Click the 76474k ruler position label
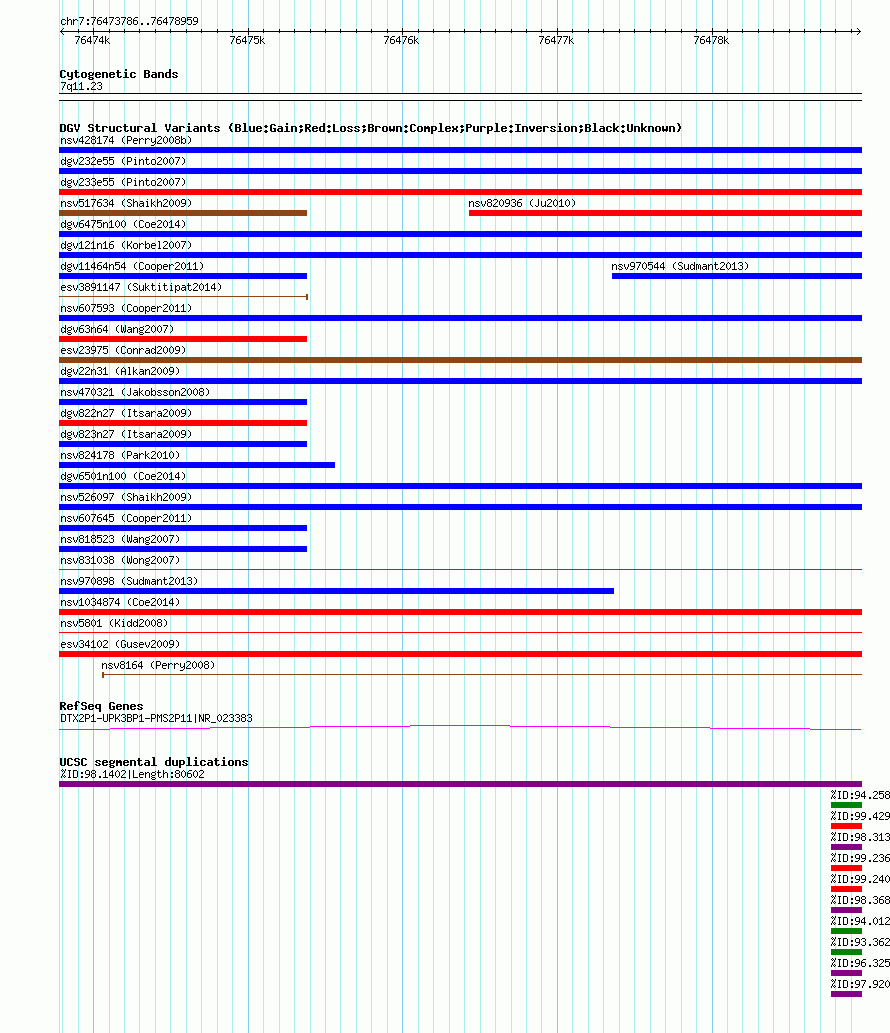This screenshot has width=890, height=1033. coord(92,40)
